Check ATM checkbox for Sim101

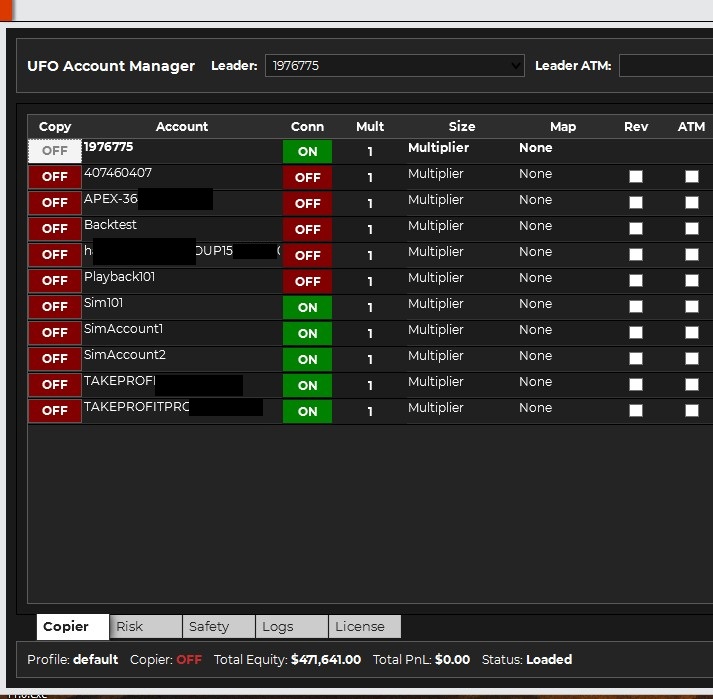(692, 306)
